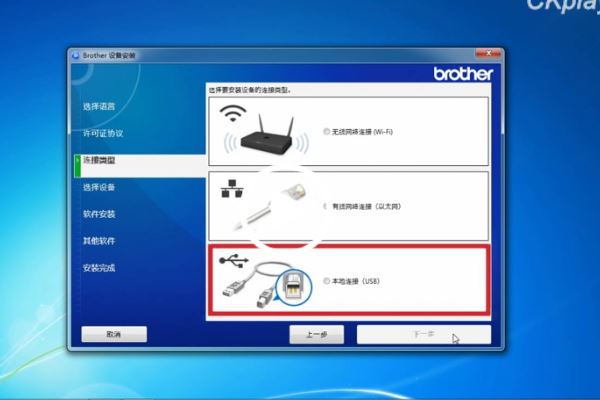Close the Brother installer window
Image resolution: width=600 pixels, height=400 pixels.
pyautogui.click(x=488, y=54)
